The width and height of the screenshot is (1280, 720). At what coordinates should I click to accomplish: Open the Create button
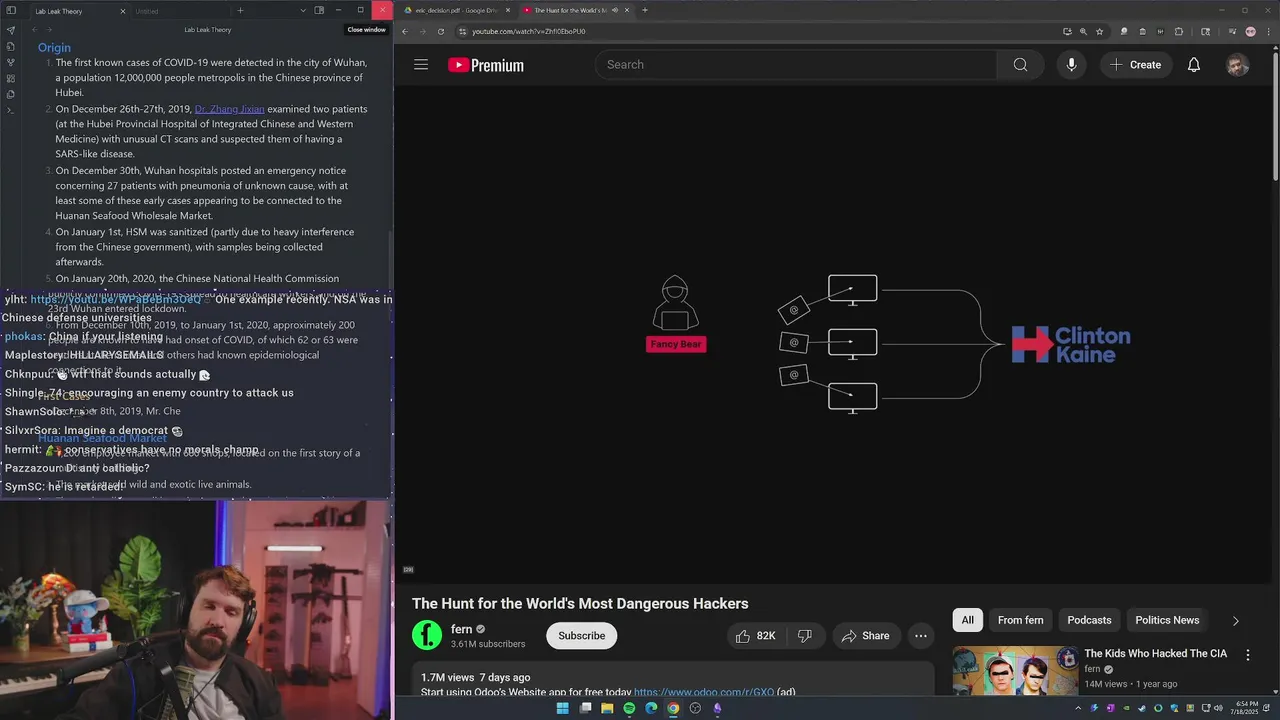point(1135,65)
